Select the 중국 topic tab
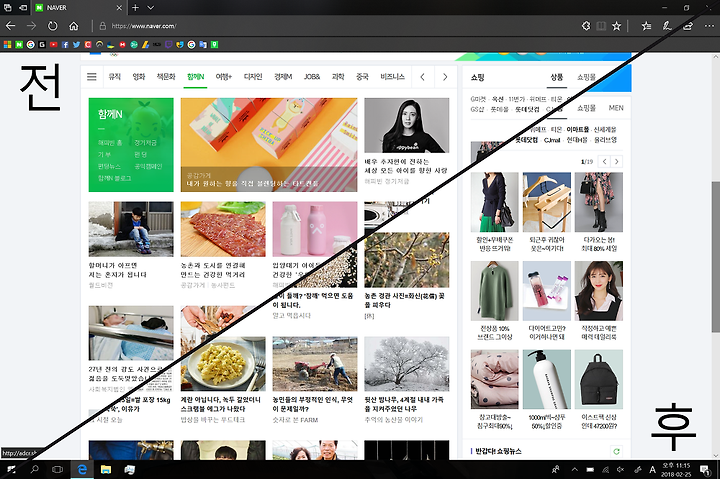The width and height of the screenshot is (720, 479). (362, 77)
